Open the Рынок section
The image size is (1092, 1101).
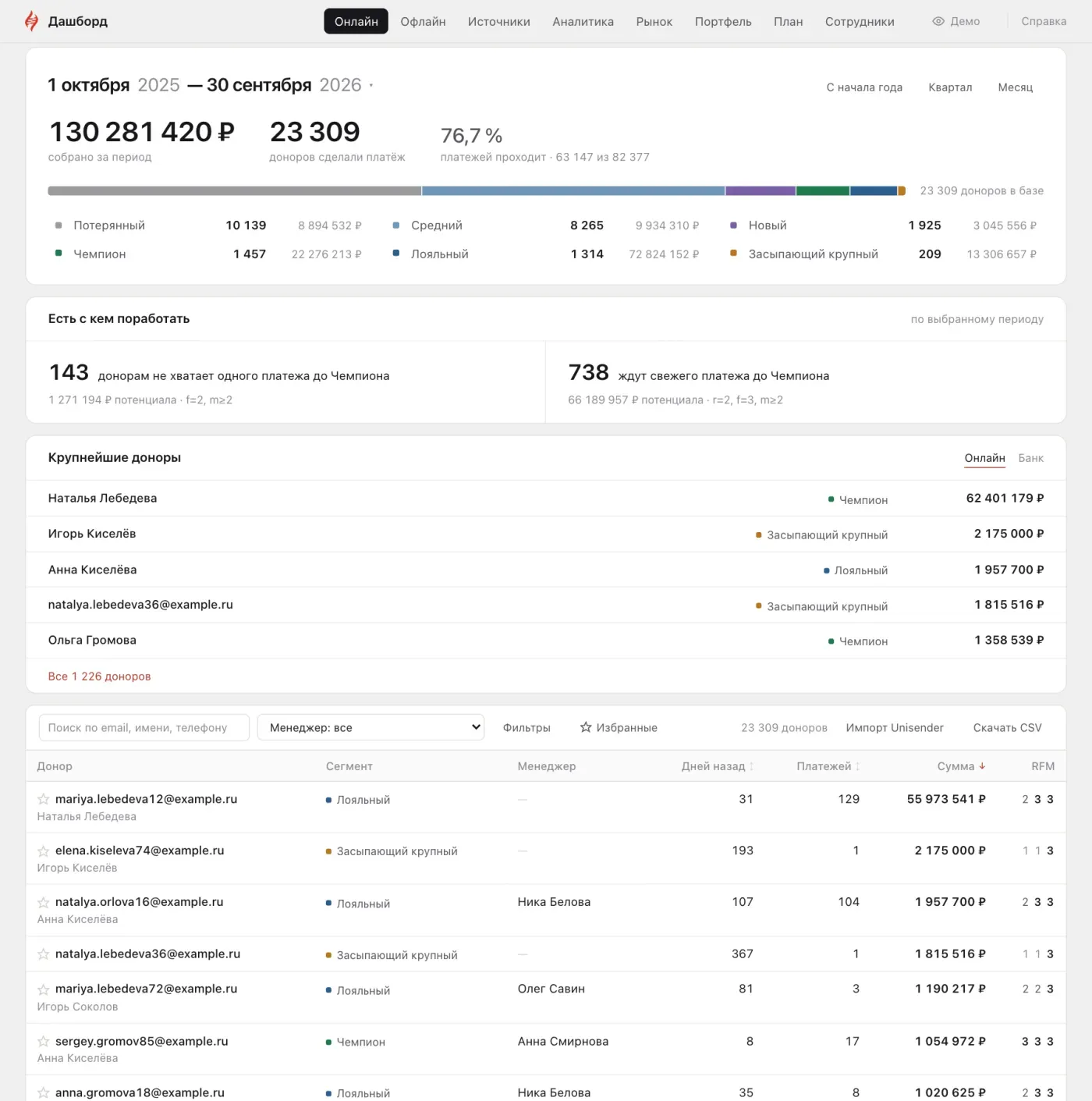[x=654, y=22]
